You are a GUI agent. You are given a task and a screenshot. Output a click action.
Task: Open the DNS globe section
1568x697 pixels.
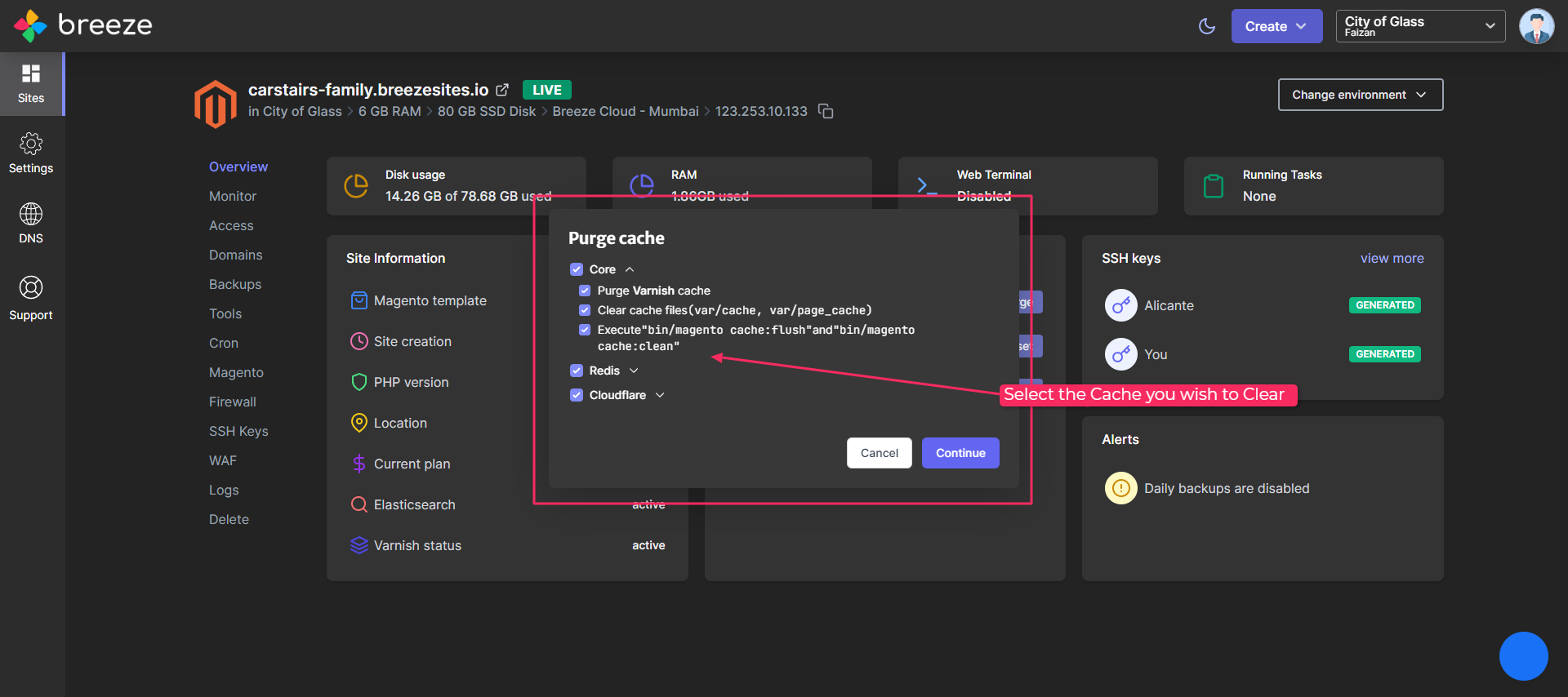(x=31, y=224)
